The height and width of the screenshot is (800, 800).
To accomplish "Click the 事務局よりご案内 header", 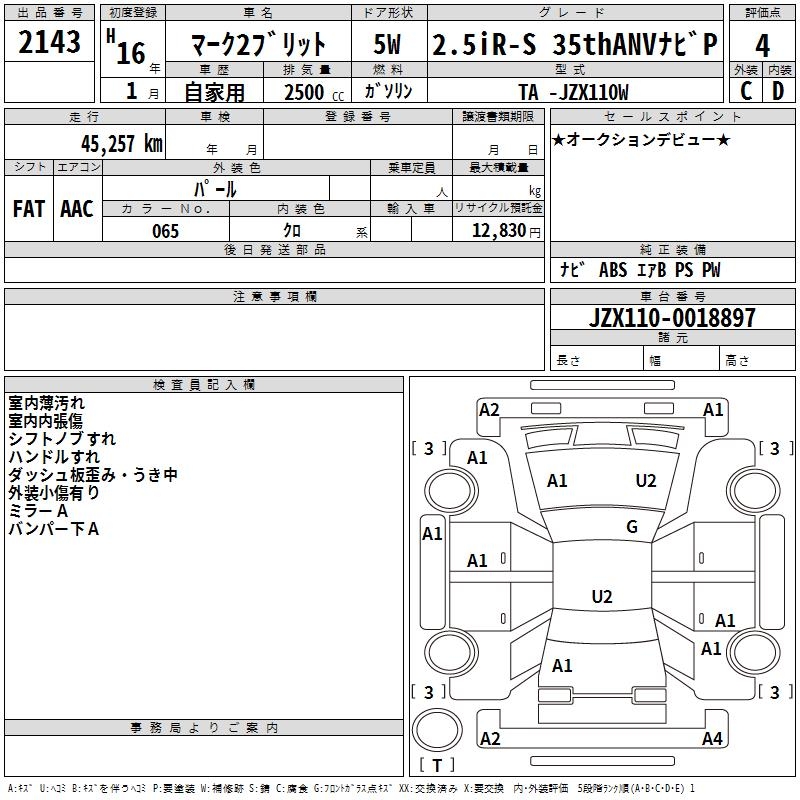I will click(x=204, y=728).
